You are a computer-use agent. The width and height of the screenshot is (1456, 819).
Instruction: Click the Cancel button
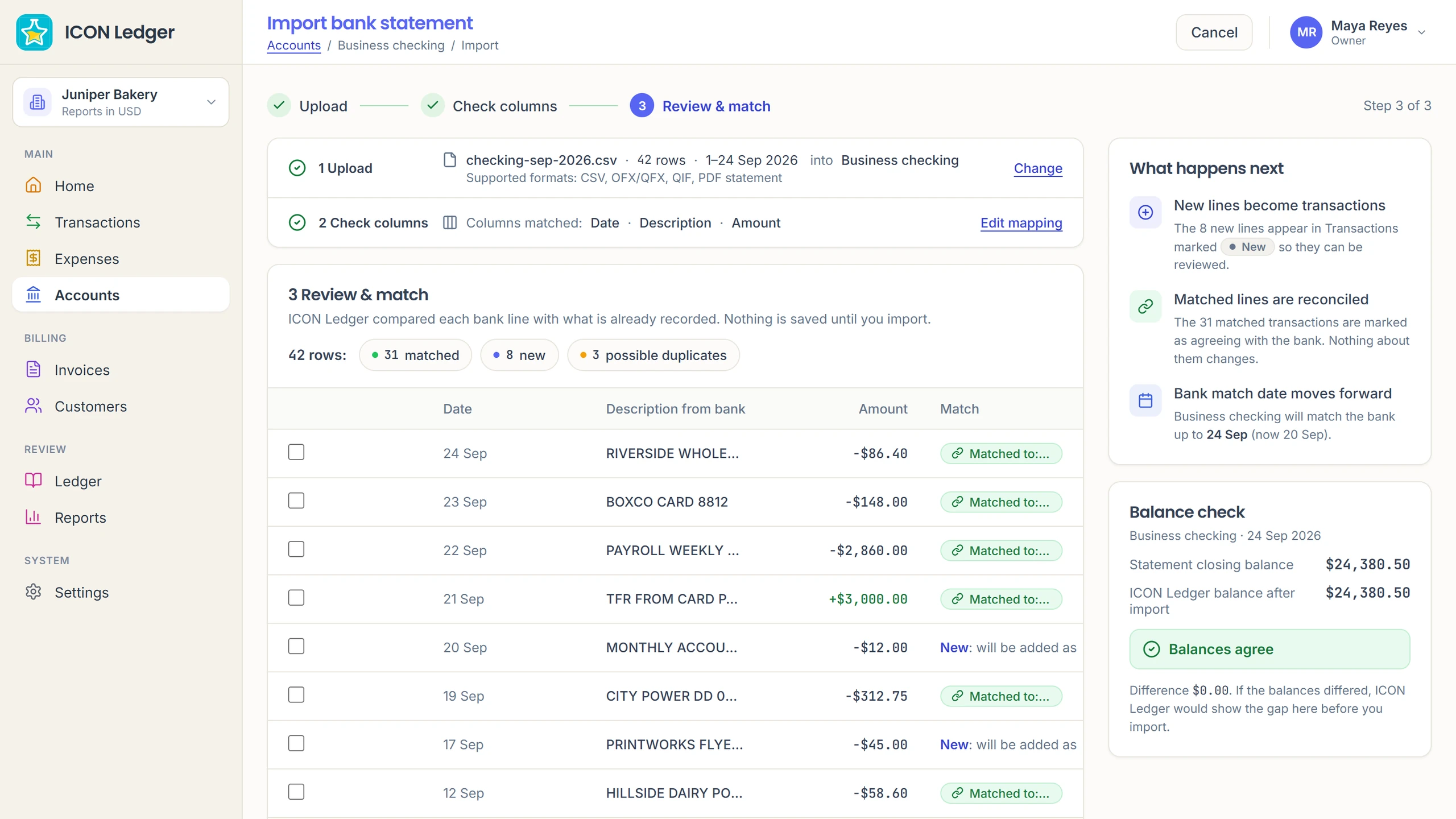tap(1214, 32)
